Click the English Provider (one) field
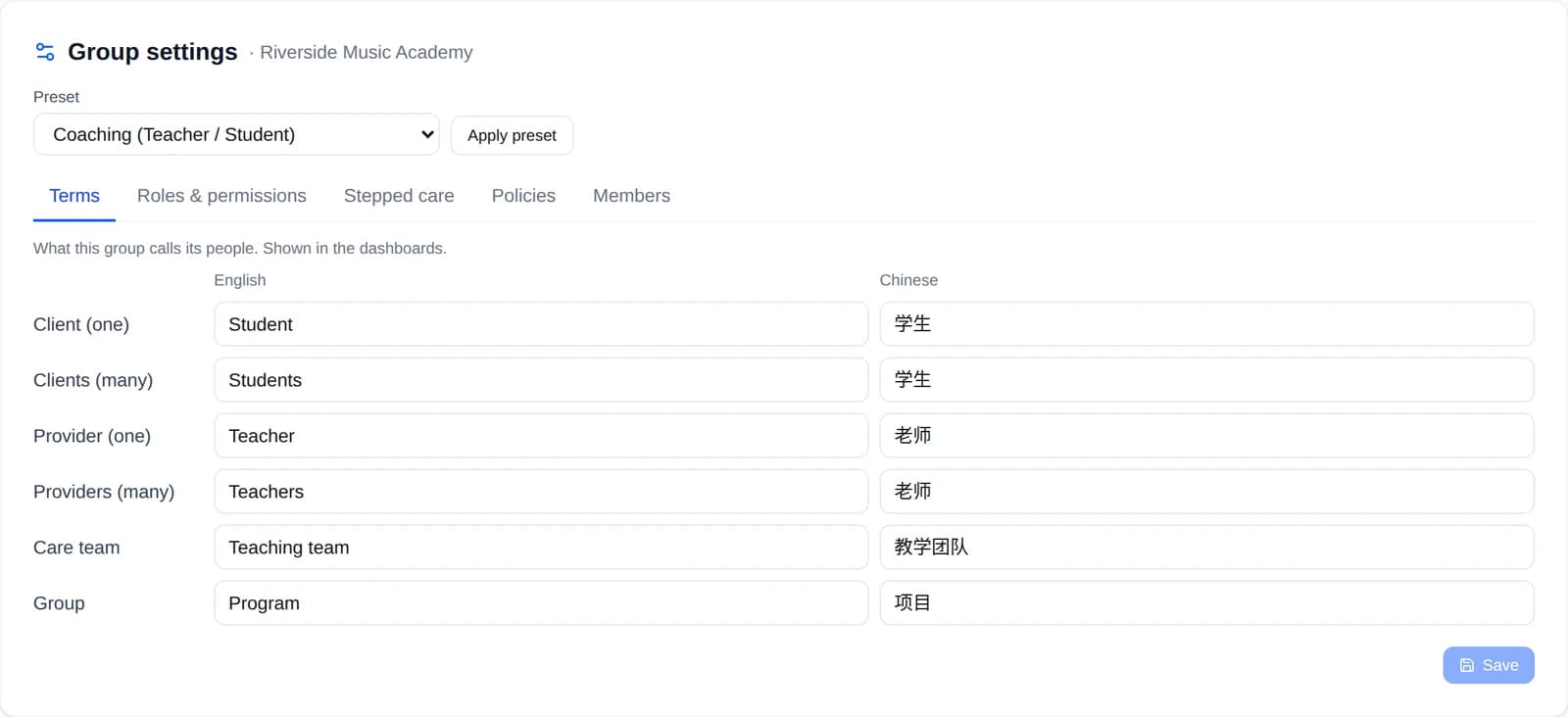 (541, 436)
